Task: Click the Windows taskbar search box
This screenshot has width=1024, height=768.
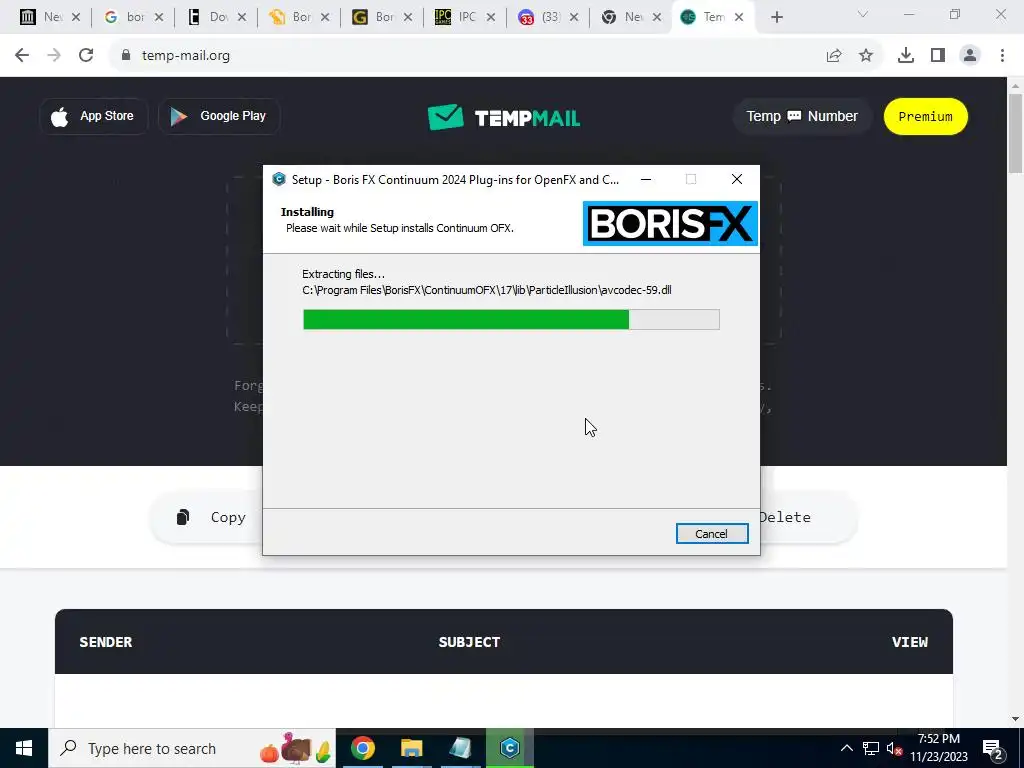Action: click(x=192, y=748)
